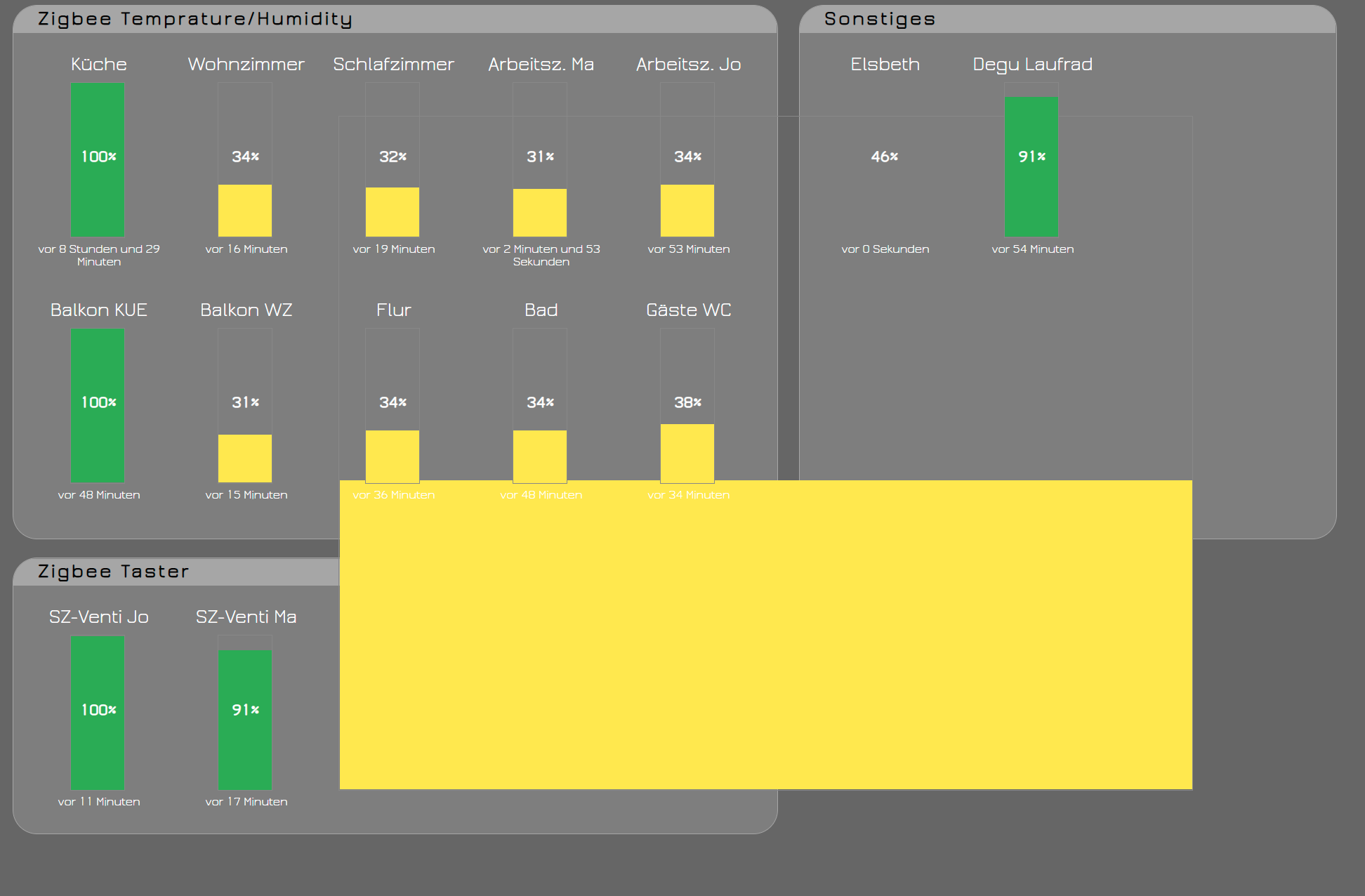Click the Zigbee Taster header
Image resolution: width=1365 pixels, height=896 pixels.
[x=114, y=572]
